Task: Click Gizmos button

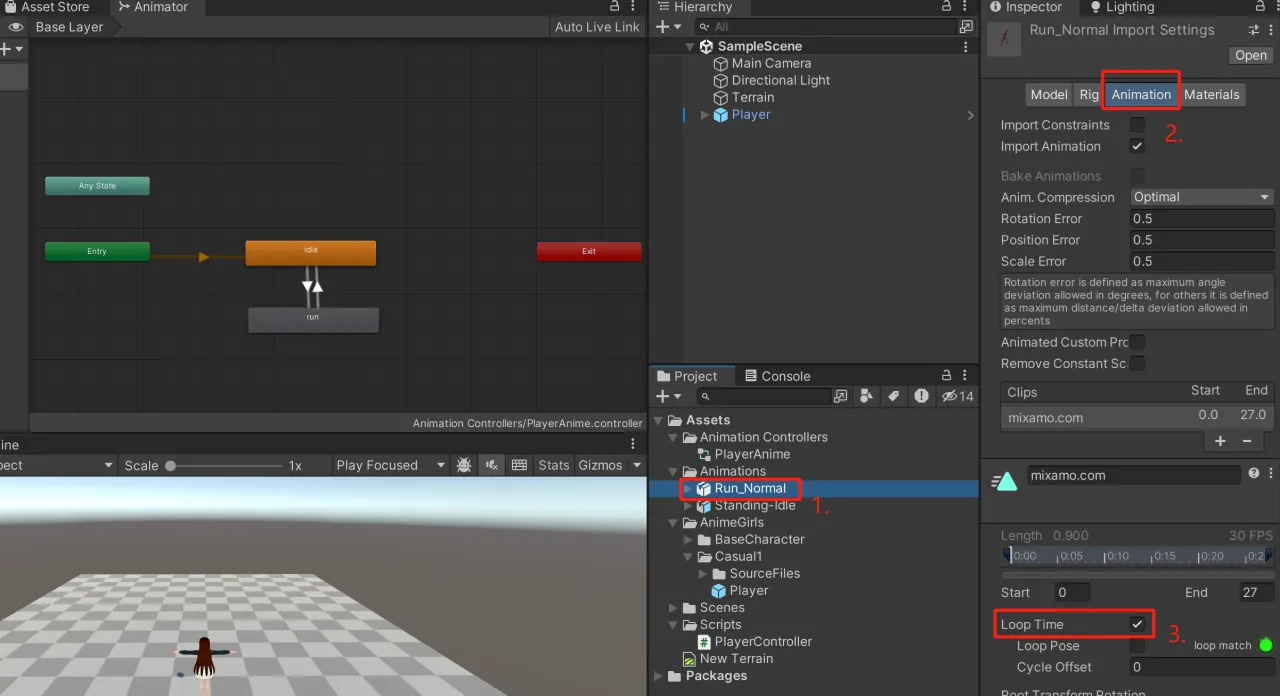Action: coord(600,465)
